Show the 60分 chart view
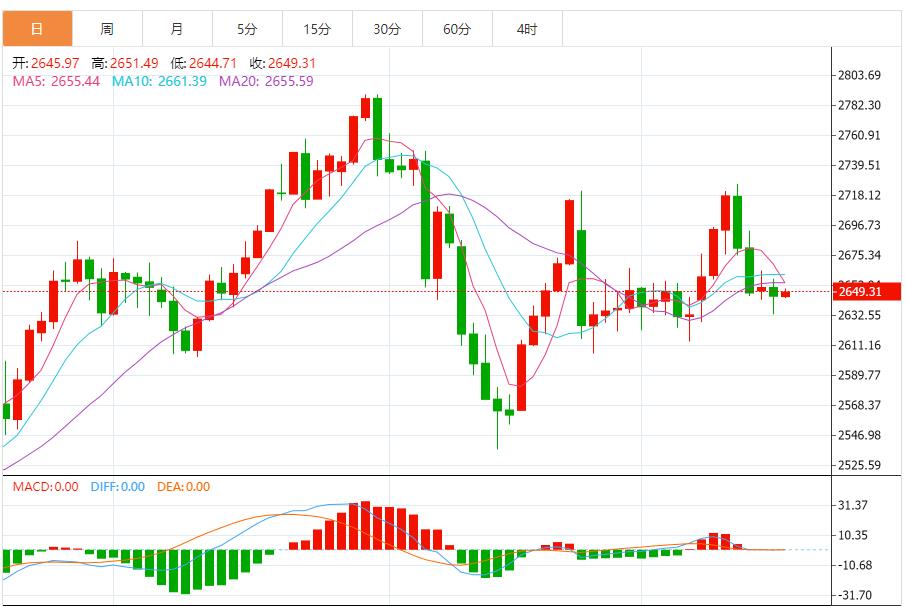The image size is (907, 606). point(457,29)
